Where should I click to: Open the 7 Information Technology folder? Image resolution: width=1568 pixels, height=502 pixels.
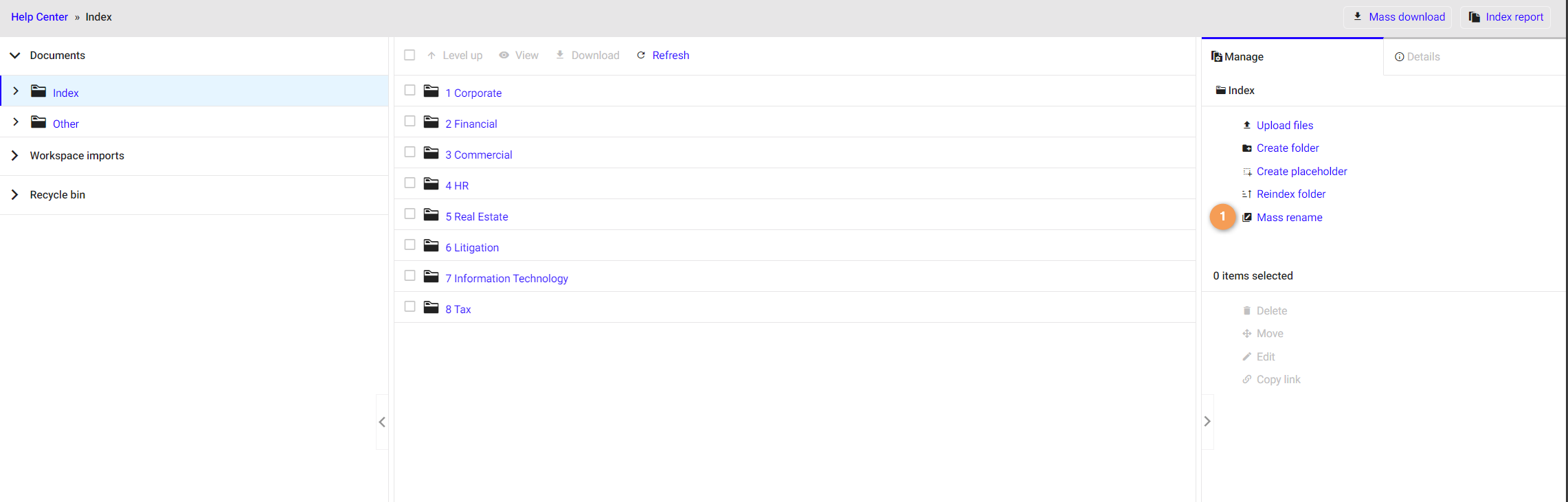(x=506, y=279)
